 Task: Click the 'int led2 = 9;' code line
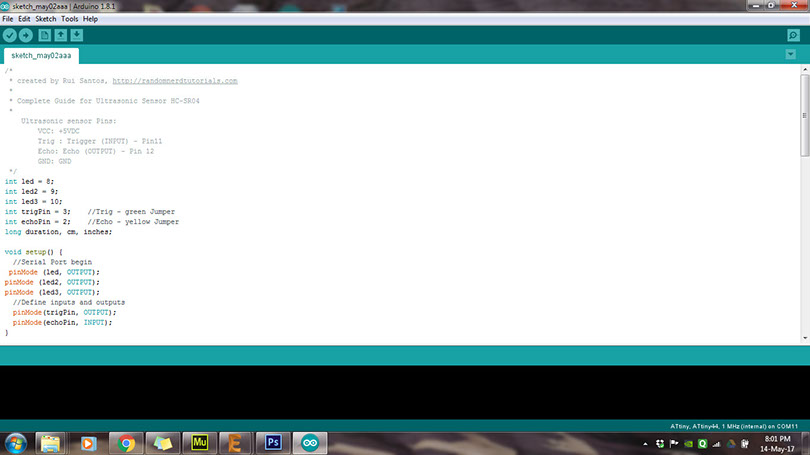32,192
